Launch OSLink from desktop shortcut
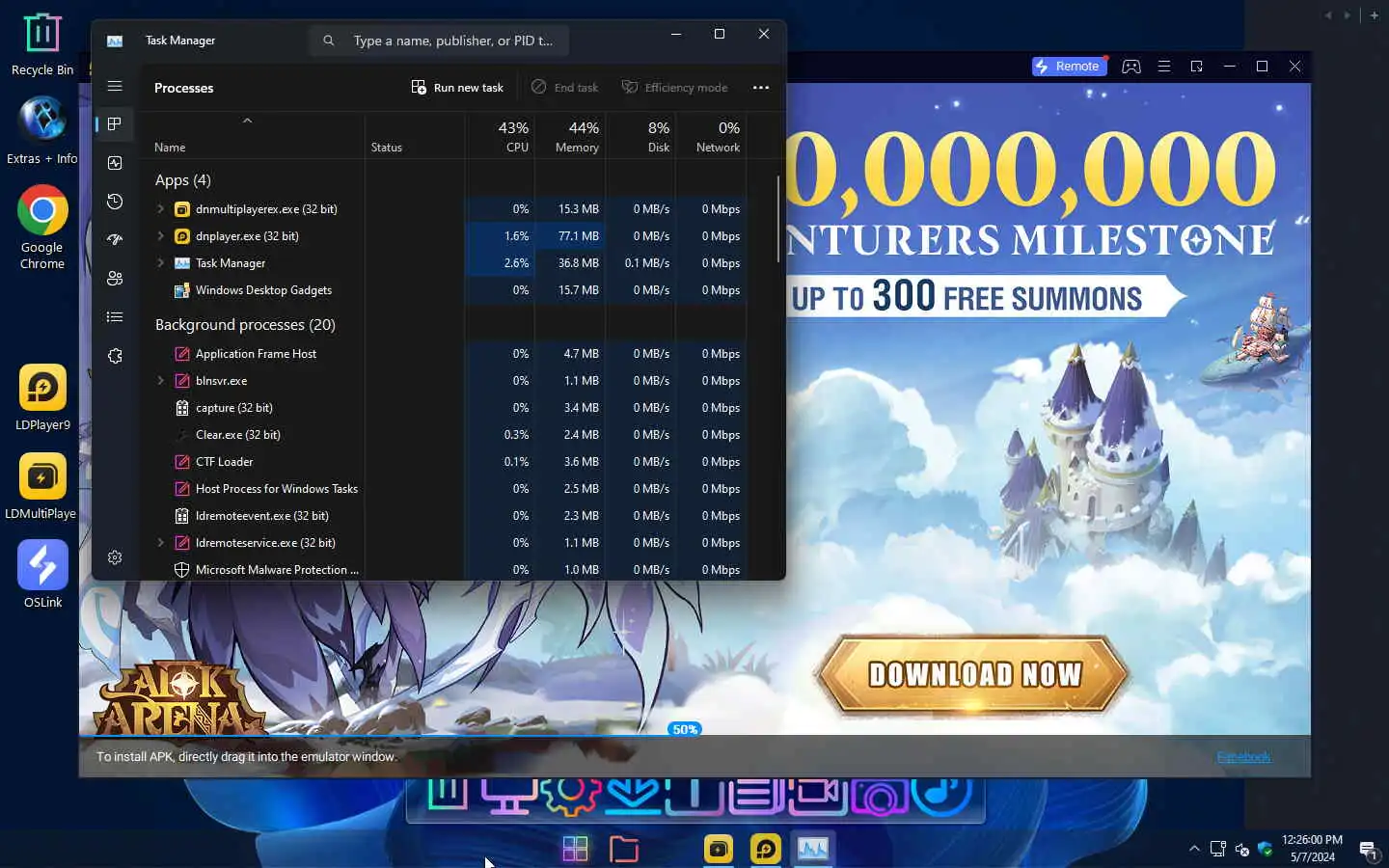The image size is (1389, 868). pos(42,575)
